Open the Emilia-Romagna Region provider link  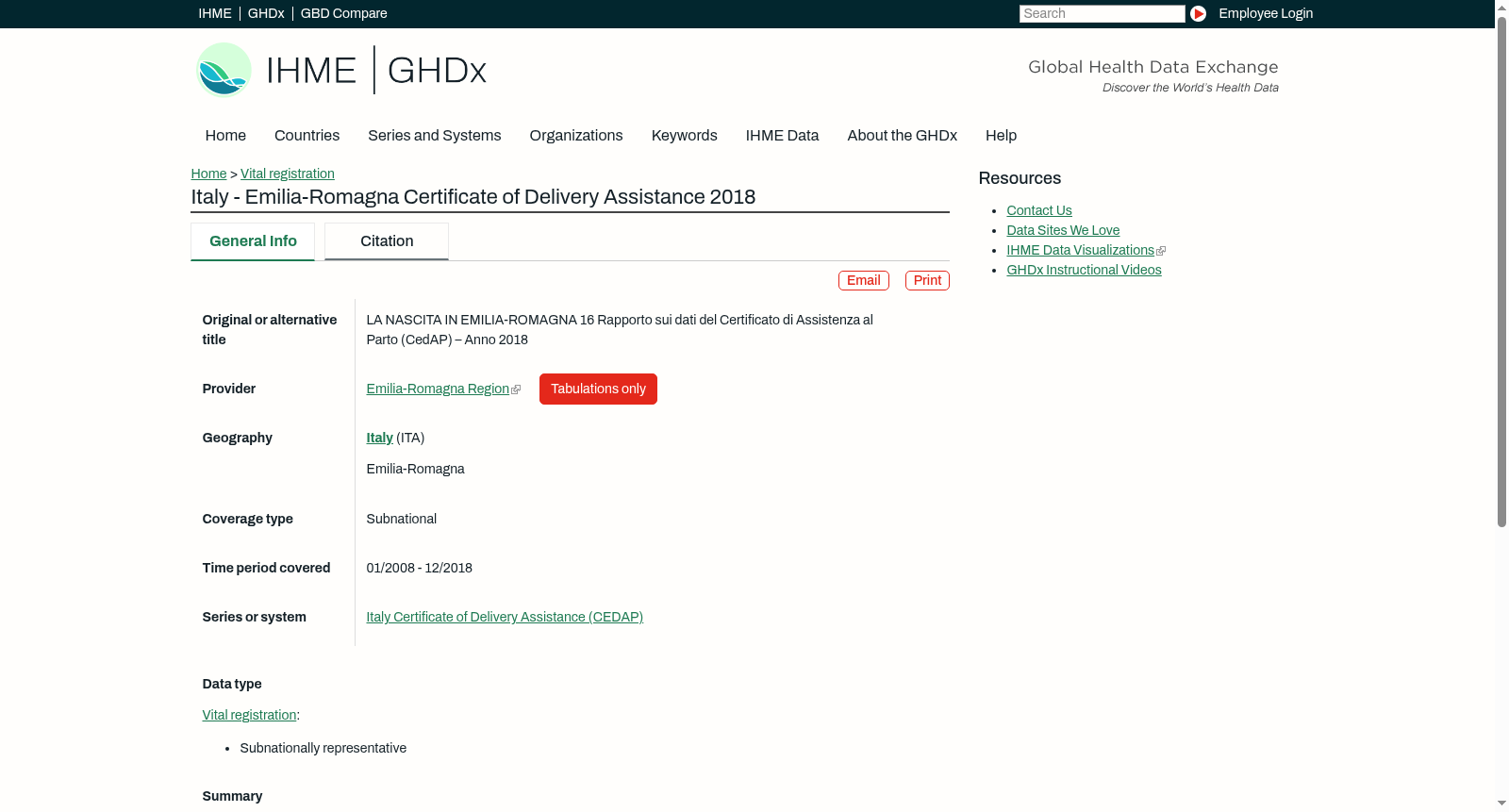[x=438, y=389]
